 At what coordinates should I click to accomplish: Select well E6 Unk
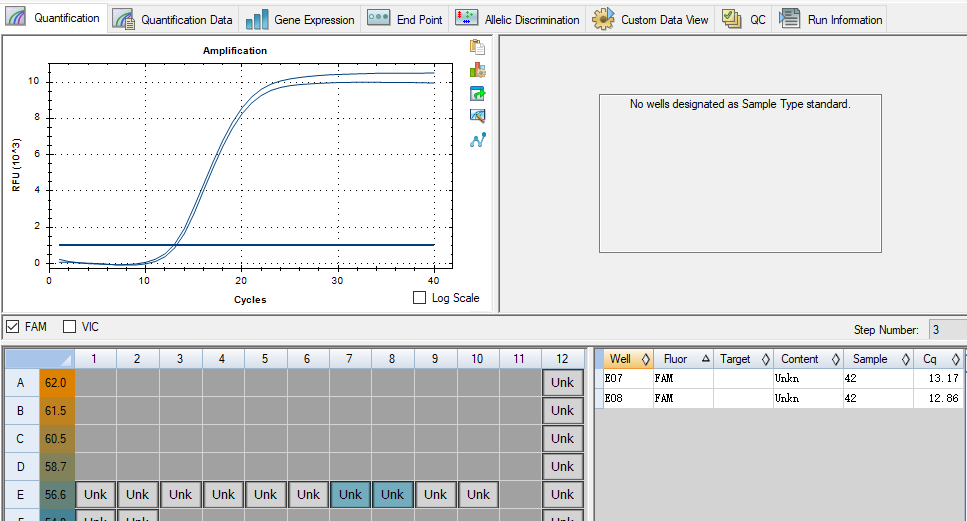pyautogui.click(x=308, y=494)
